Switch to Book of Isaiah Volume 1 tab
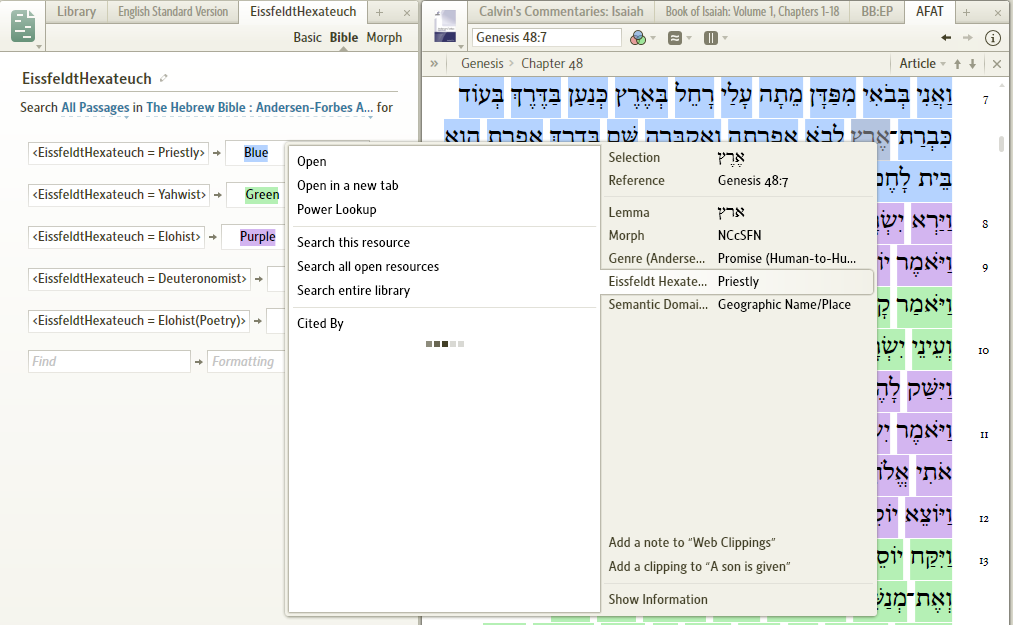This screenshot has height=625, width=1013. click(x=752, y=12)
